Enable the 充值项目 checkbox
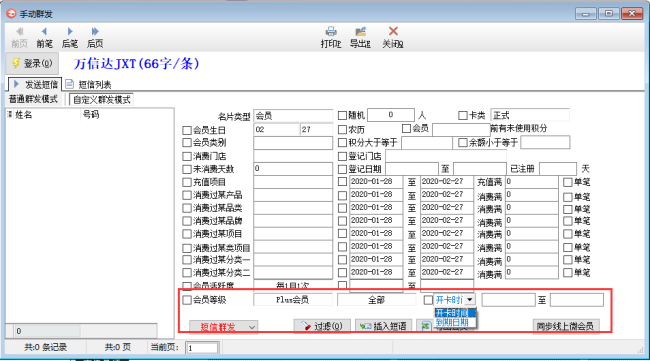The height and width of the screenshot is (361, 650). pyautogui.click(x=187, y=182)
